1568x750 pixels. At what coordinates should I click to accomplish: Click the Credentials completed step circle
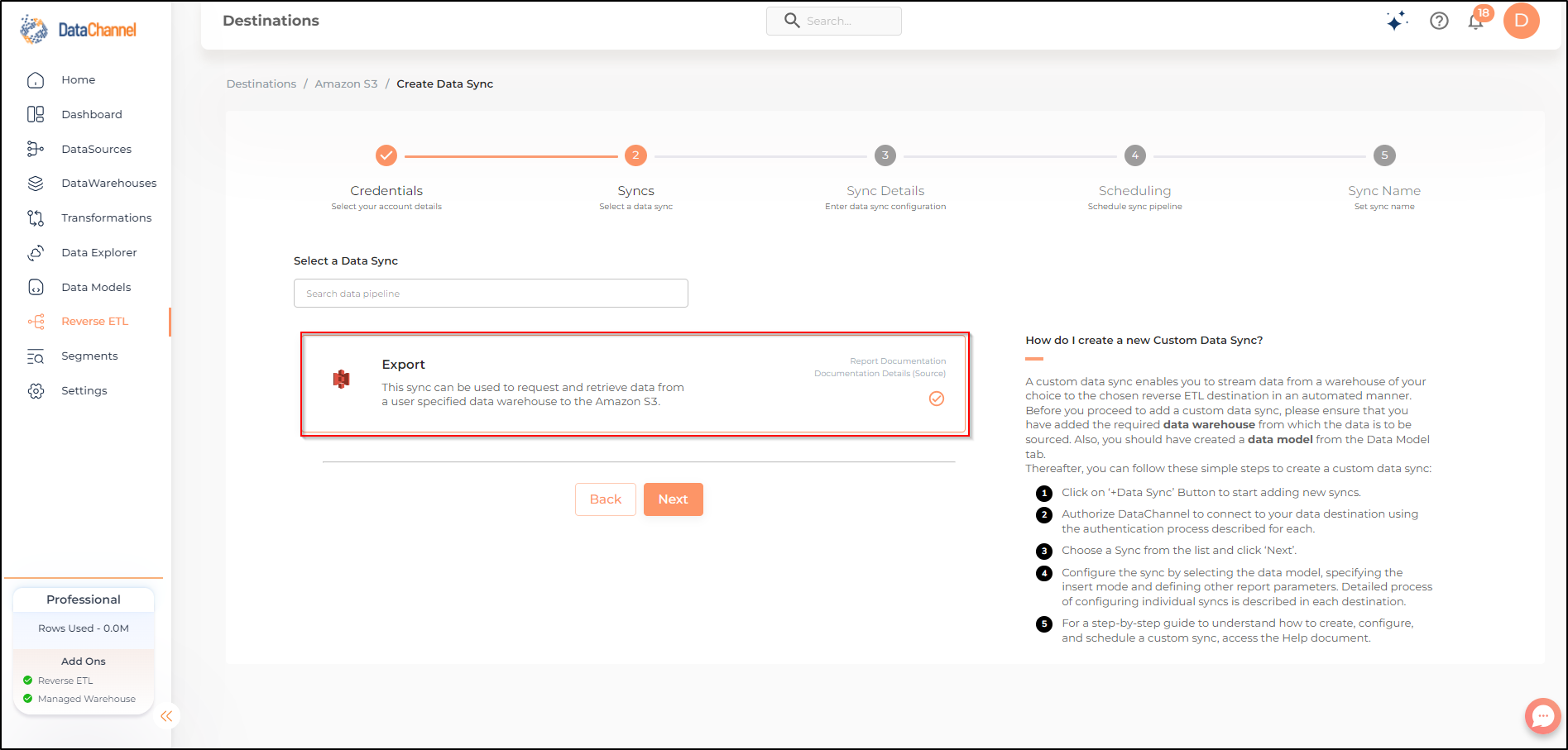coord(386,155)
